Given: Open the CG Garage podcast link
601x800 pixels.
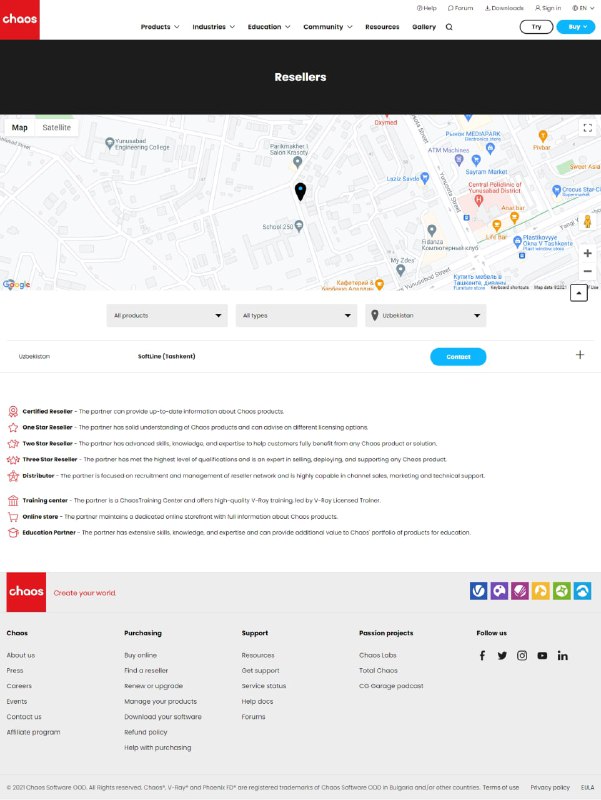Looking at the screenshot, I should point(391,686).
